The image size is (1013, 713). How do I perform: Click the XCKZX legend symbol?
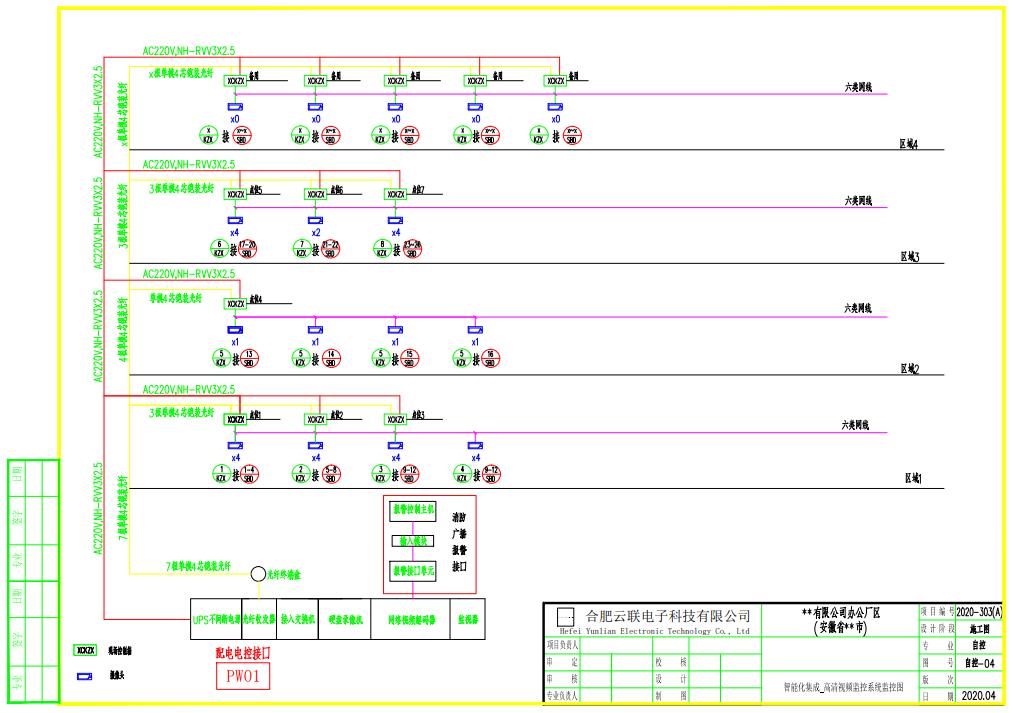pos(86,650)
